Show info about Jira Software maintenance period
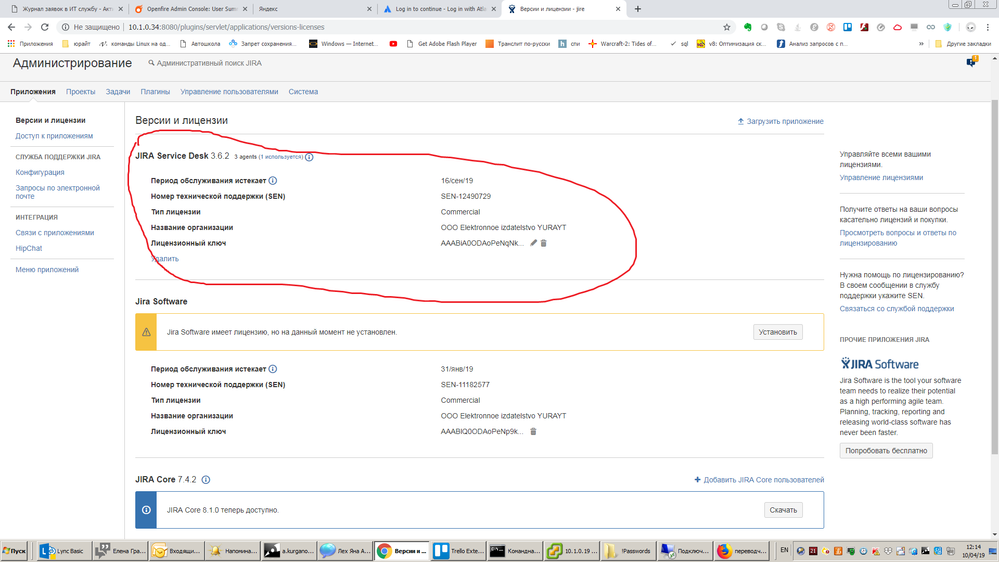Image resolution: width=999 pixels, height=562 pixels. click(x=273, y=369)
